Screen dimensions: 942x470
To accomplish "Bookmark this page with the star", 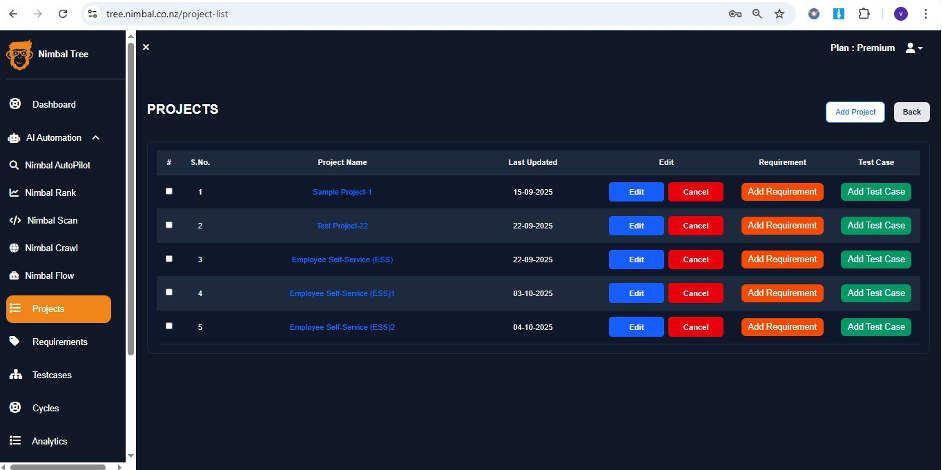I will (x=780, y=14).
